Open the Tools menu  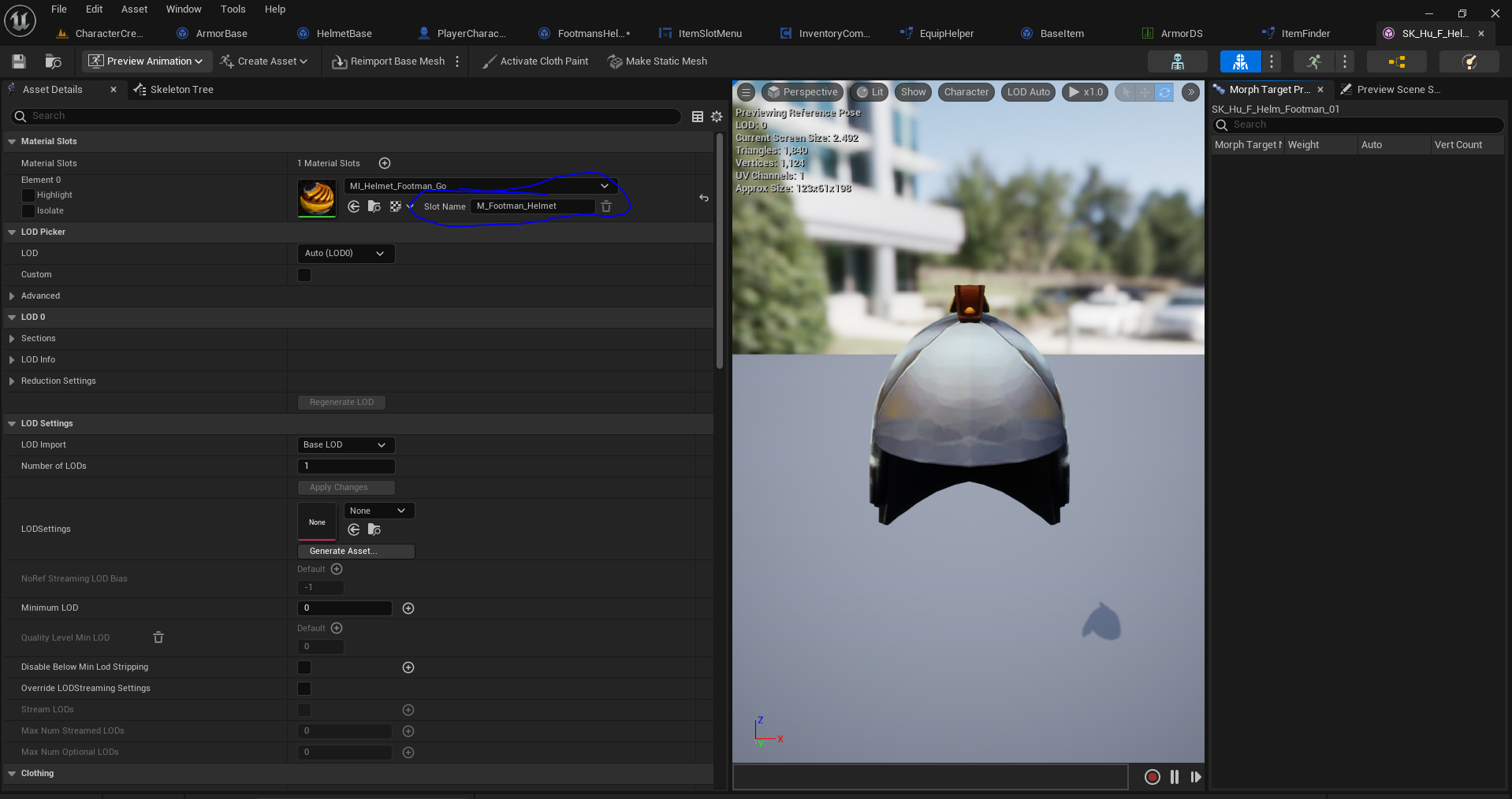tap(233, 9)
